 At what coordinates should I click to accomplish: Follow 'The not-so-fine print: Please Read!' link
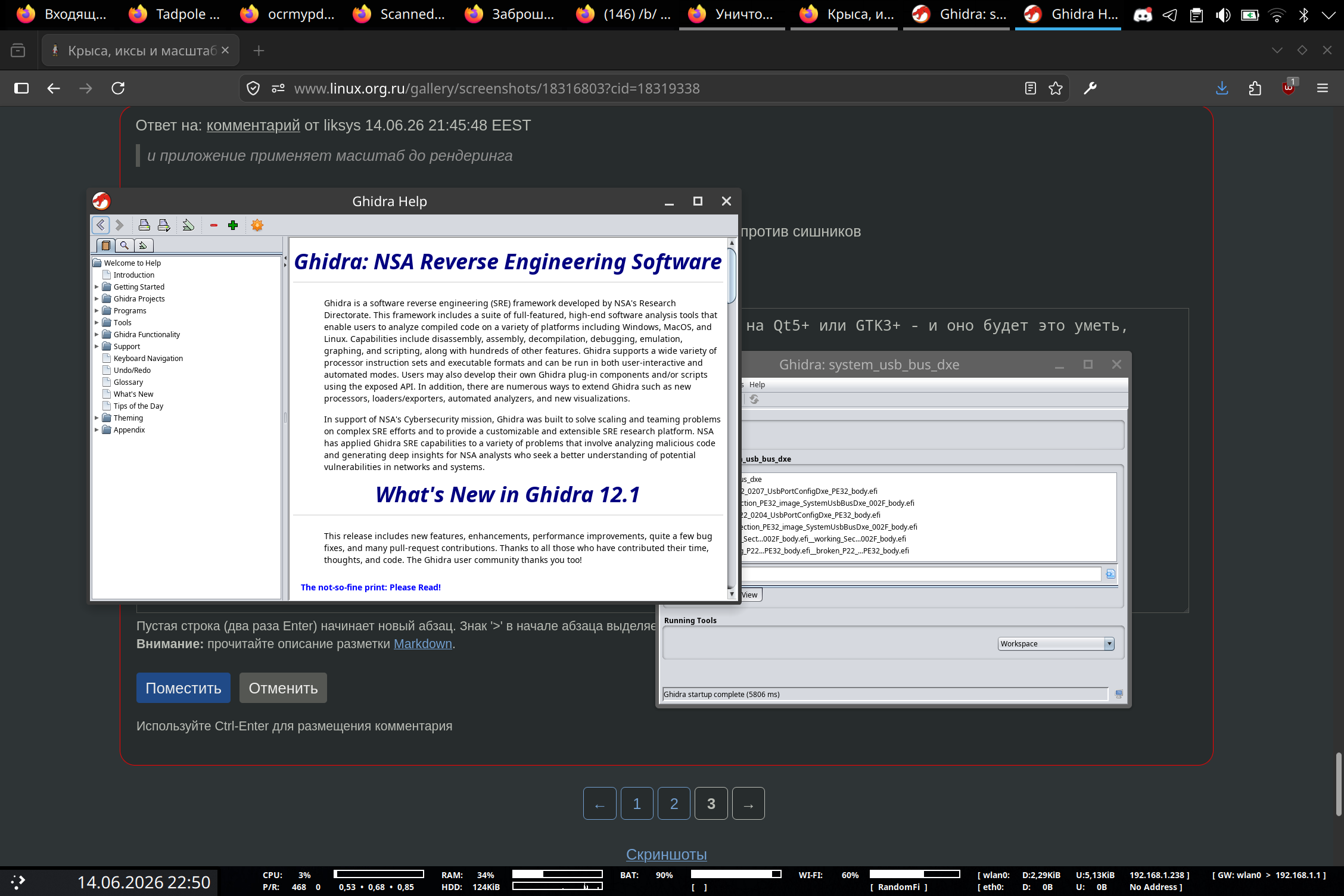(371, 587)
